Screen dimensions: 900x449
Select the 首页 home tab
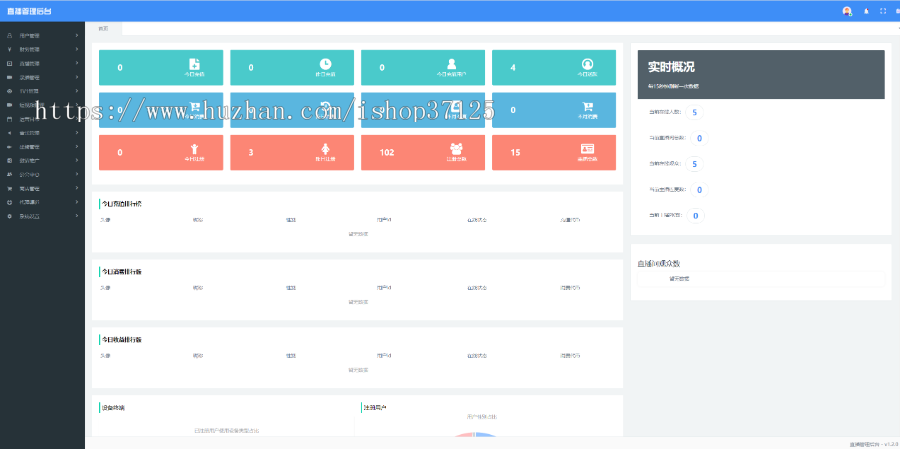point(103,29)
